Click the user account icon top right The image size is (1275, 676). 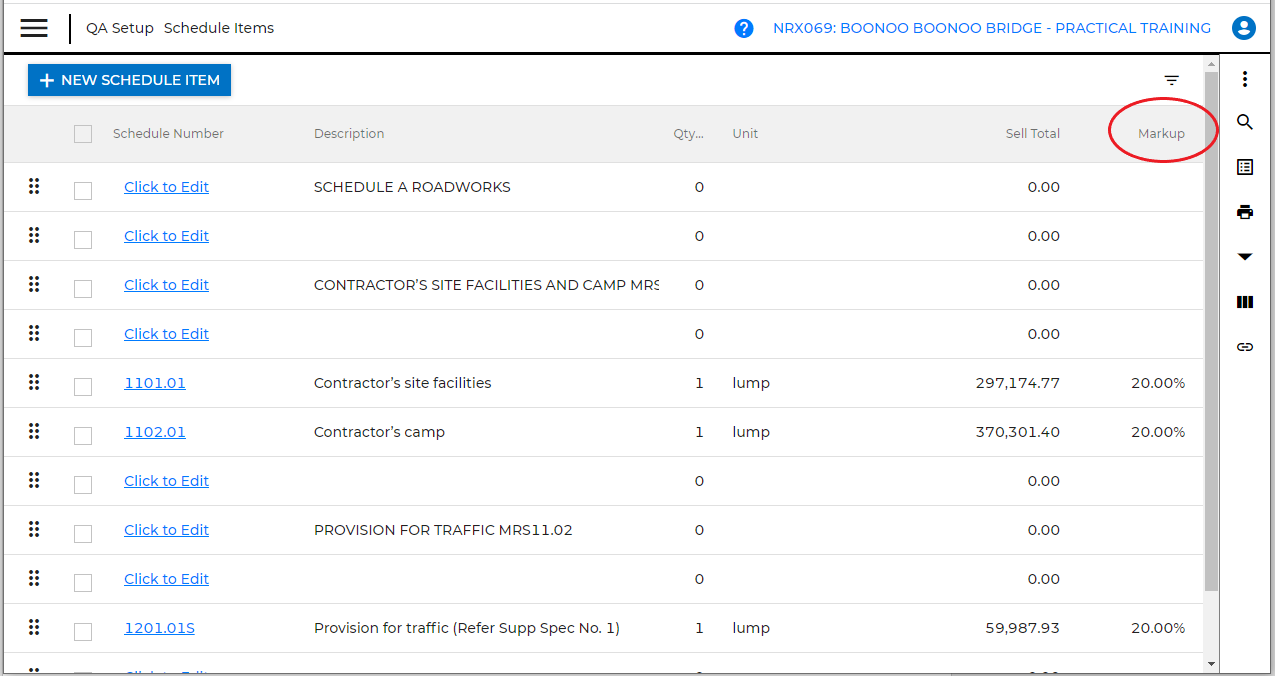pos(1243,27)
